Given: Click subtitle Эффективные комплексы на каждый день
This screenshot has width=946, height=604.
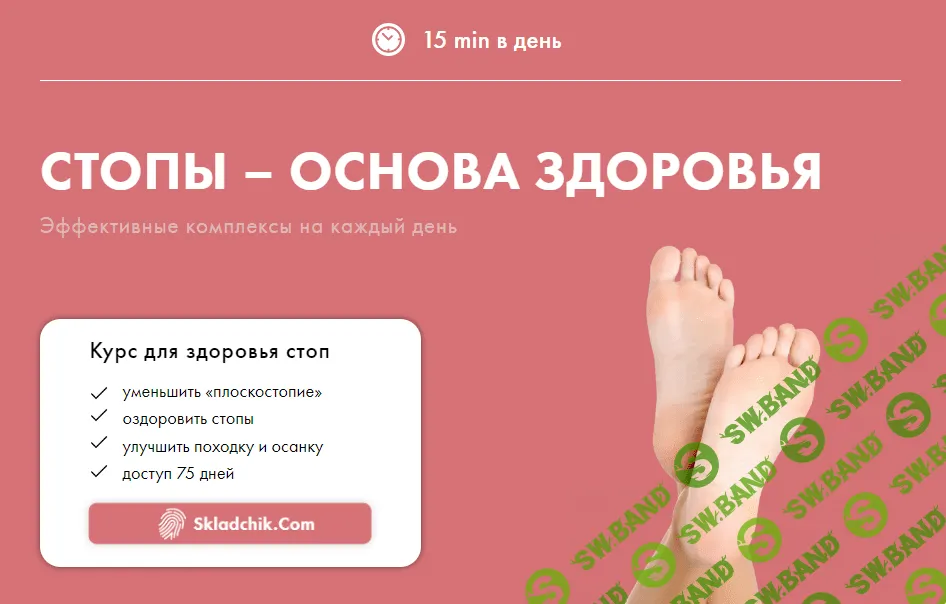Looking at the screenshot, I should point(249,227).
